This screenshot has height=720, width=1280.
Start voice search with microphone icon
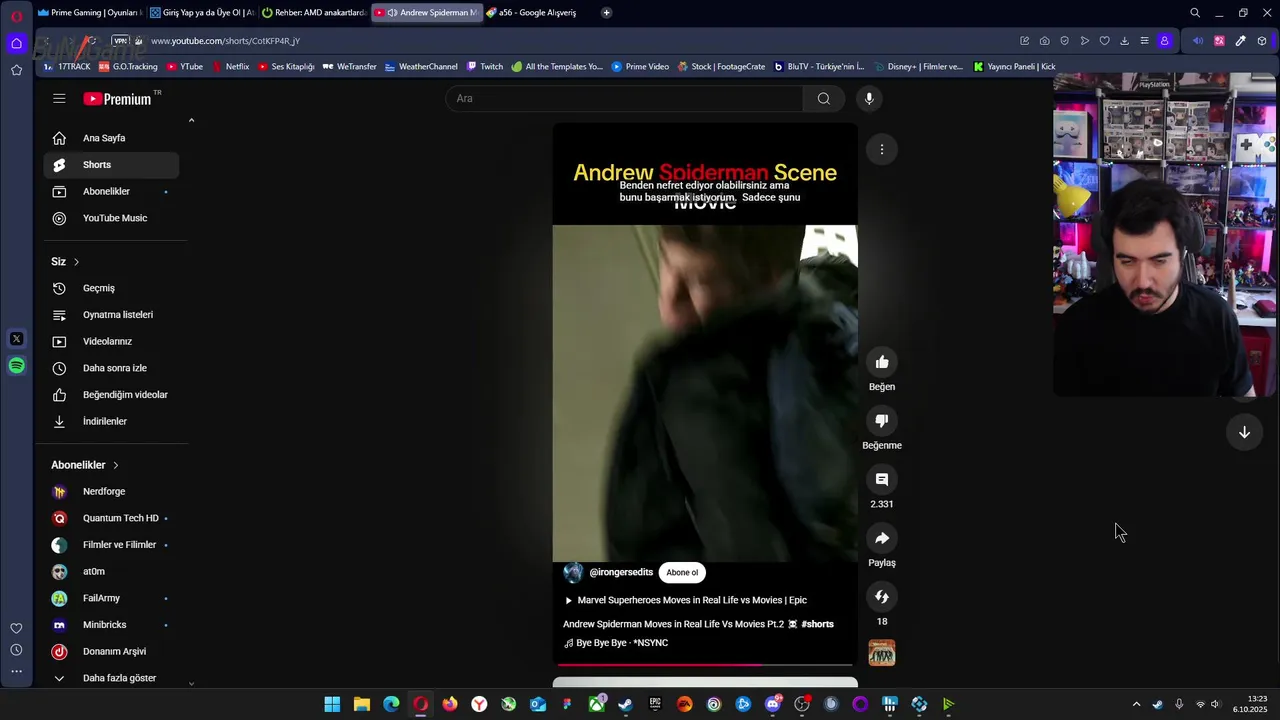(x=869, y=98)
